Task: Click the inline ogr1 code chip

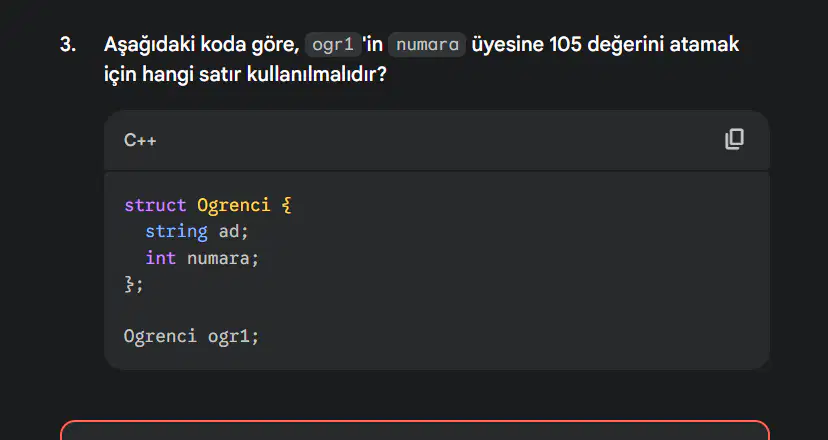Action: point(333,44)
